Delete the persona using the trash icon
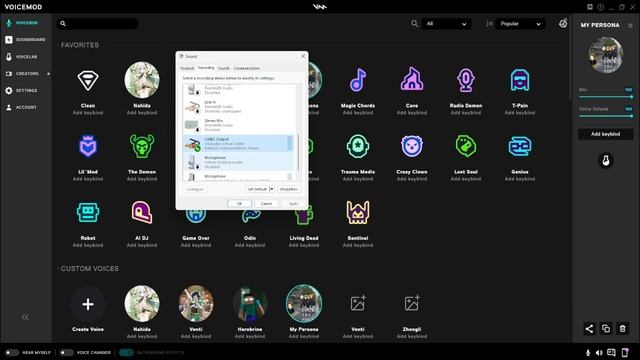This screenshot has height=360, width=640. 622,329
